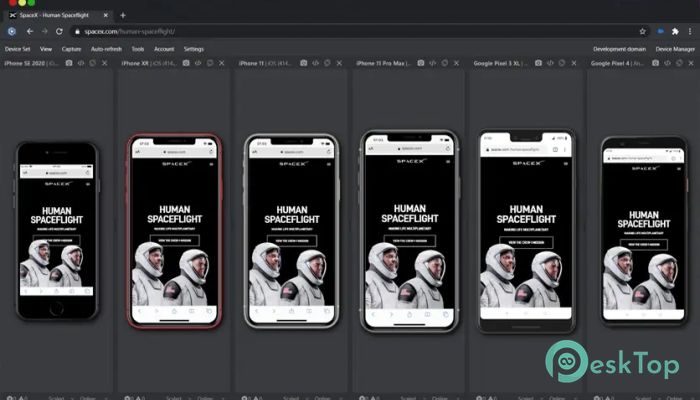This screenshot has width=700, height=400.
Task: Open the Device Set menu
Action: point(17,49)
